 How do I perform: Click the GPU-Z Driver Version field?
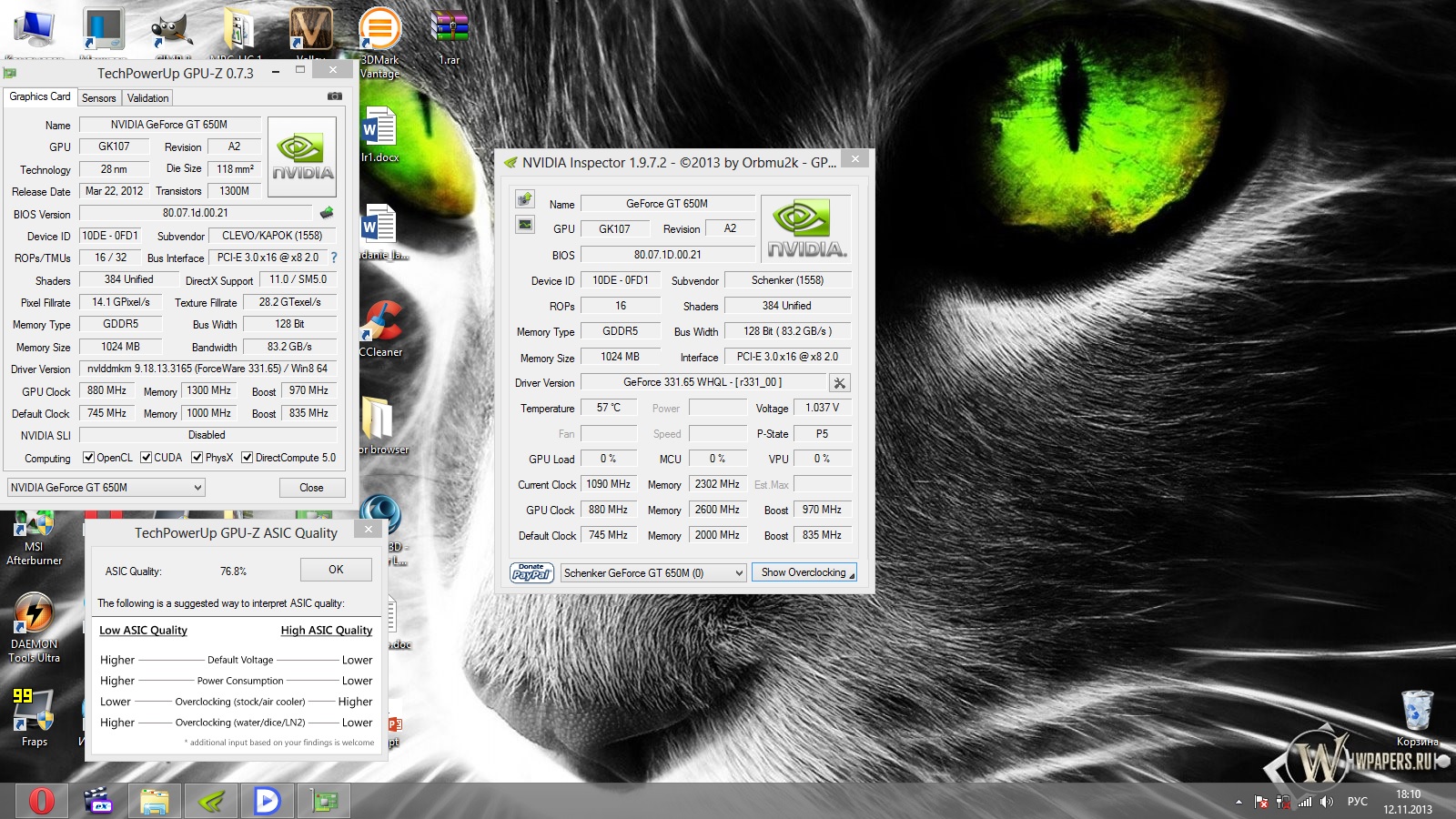[x=207, y=369]
